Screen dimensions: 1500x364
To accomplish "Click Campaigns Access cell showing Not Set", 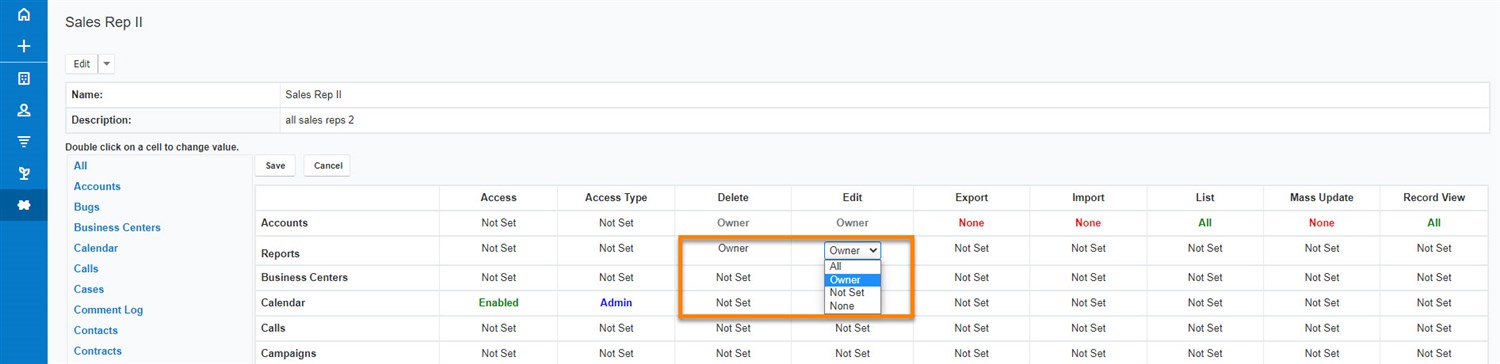I will [499, 353].
